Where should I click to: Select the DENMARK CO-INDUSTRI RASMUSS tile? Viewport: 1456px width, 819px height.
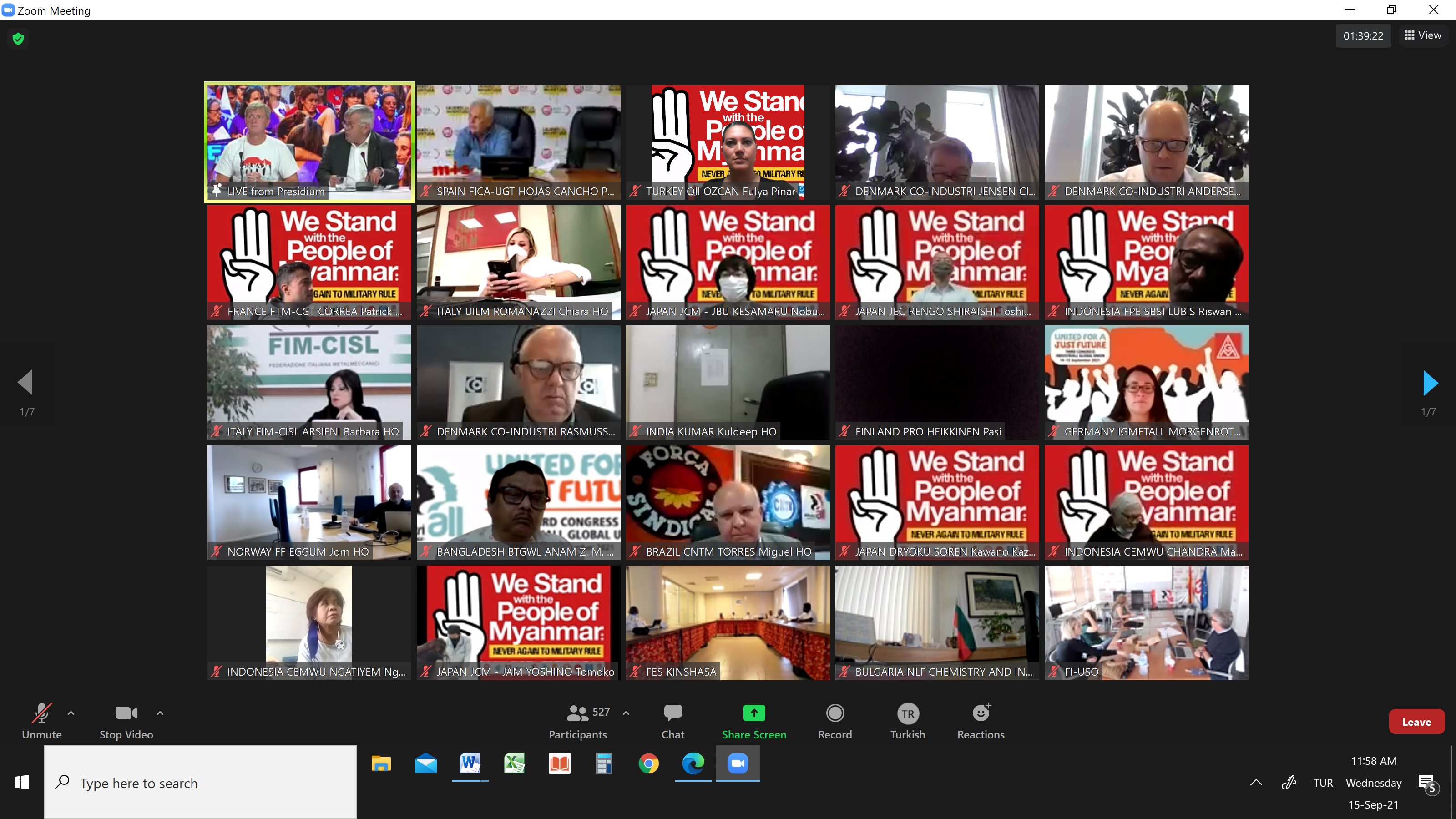(518, 383)
